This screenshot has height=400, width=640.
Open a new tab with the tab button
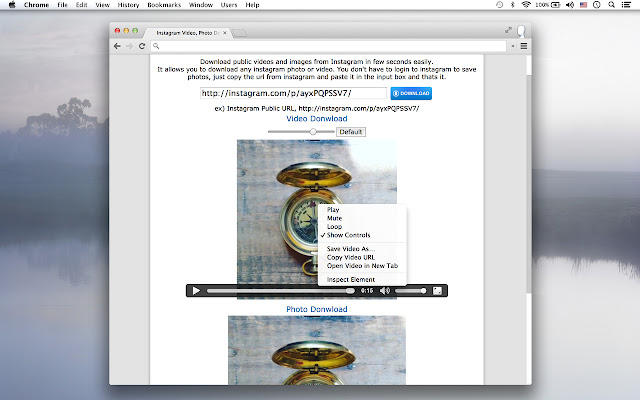click(x=240, y=33)
